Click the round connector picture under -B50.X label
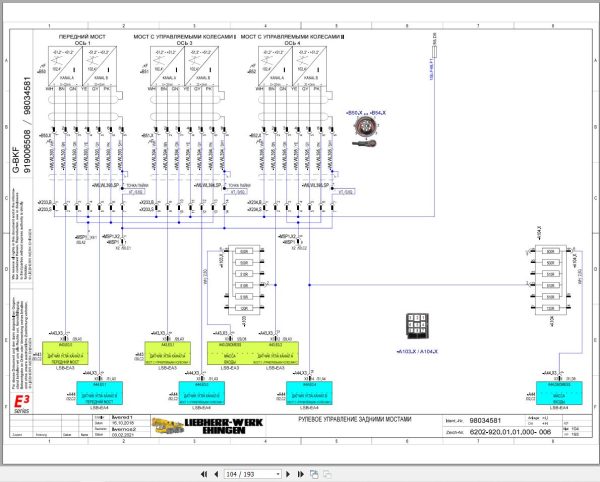This screenshot has width=600, height=482. click(365, 125)
